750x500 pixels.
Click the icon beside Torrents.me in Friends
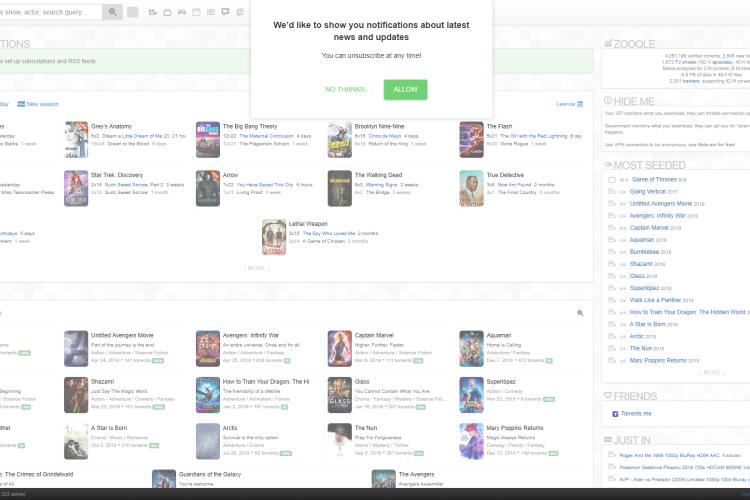(x=615, y=414)
